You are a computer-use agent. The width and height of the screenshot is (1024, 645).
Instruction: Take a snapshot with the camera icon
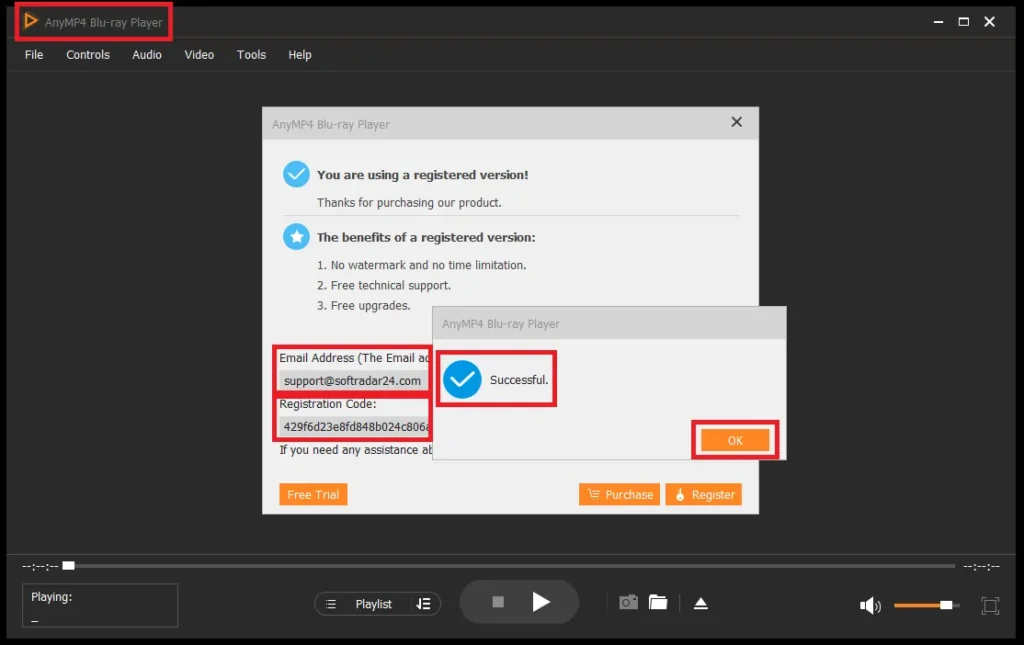pyautogui.click(x=628, y=602)
